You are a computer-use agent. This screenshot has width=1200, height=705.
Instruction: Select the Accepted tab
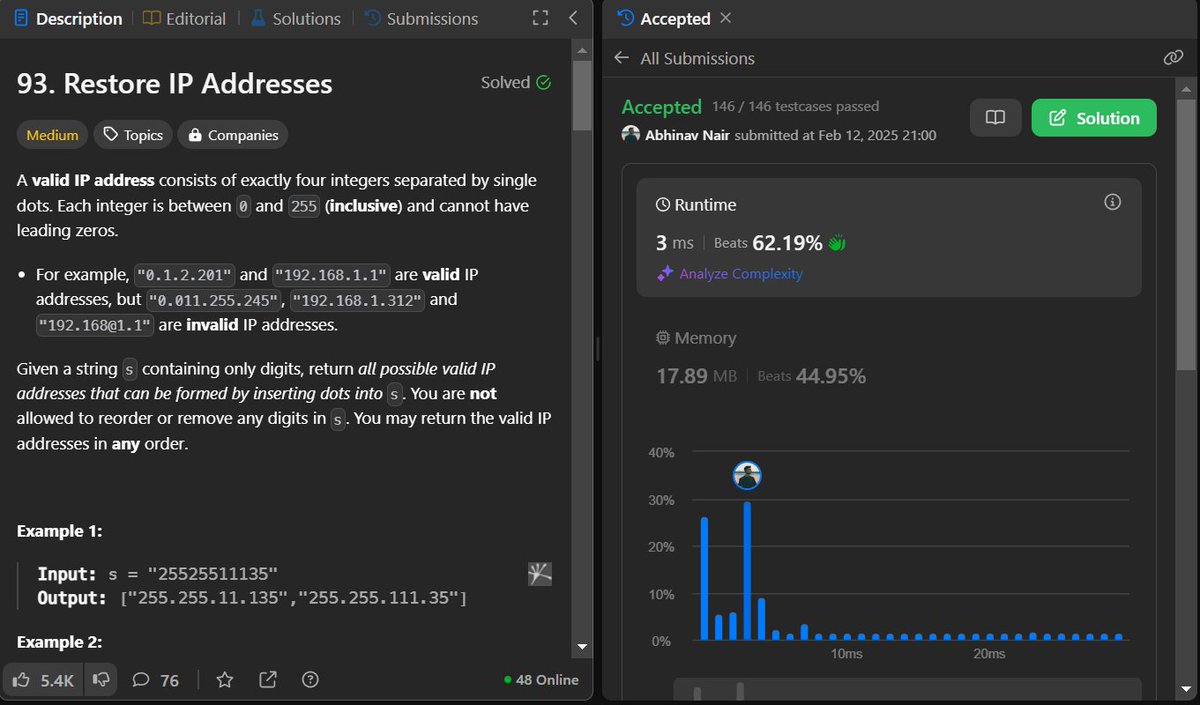[x=664, y=18]
